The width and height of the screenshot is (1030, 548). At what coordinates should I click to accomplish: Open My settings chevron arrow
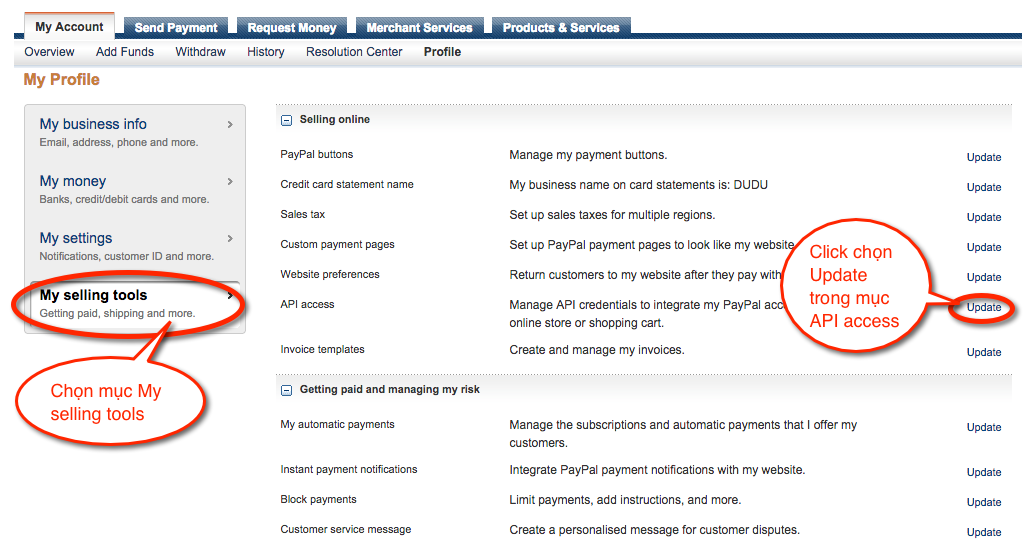tap(230, 239)
